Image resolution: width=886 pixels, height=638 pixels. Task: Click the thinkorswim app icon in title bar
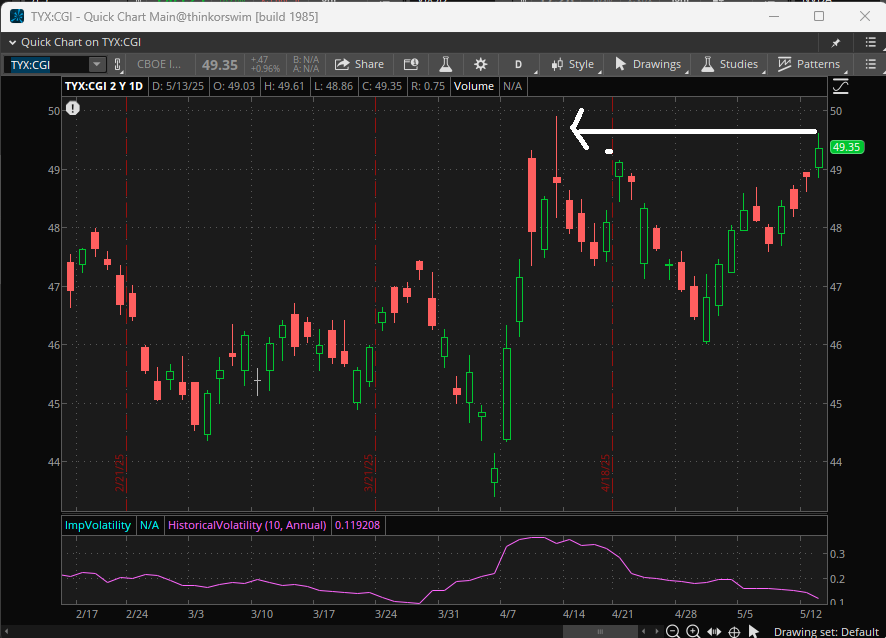(17, 16)
